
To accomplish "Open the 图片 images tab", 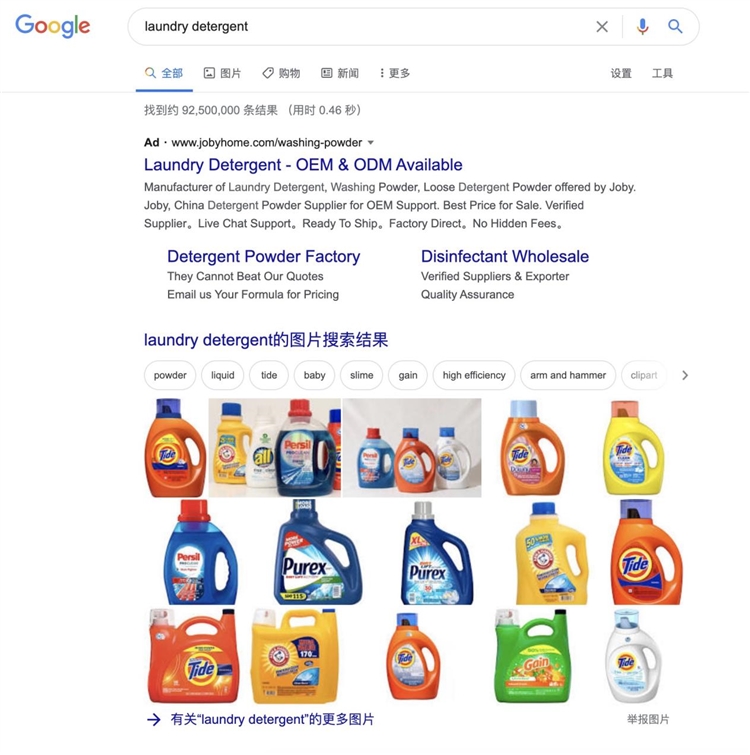I will pos(222,73).
